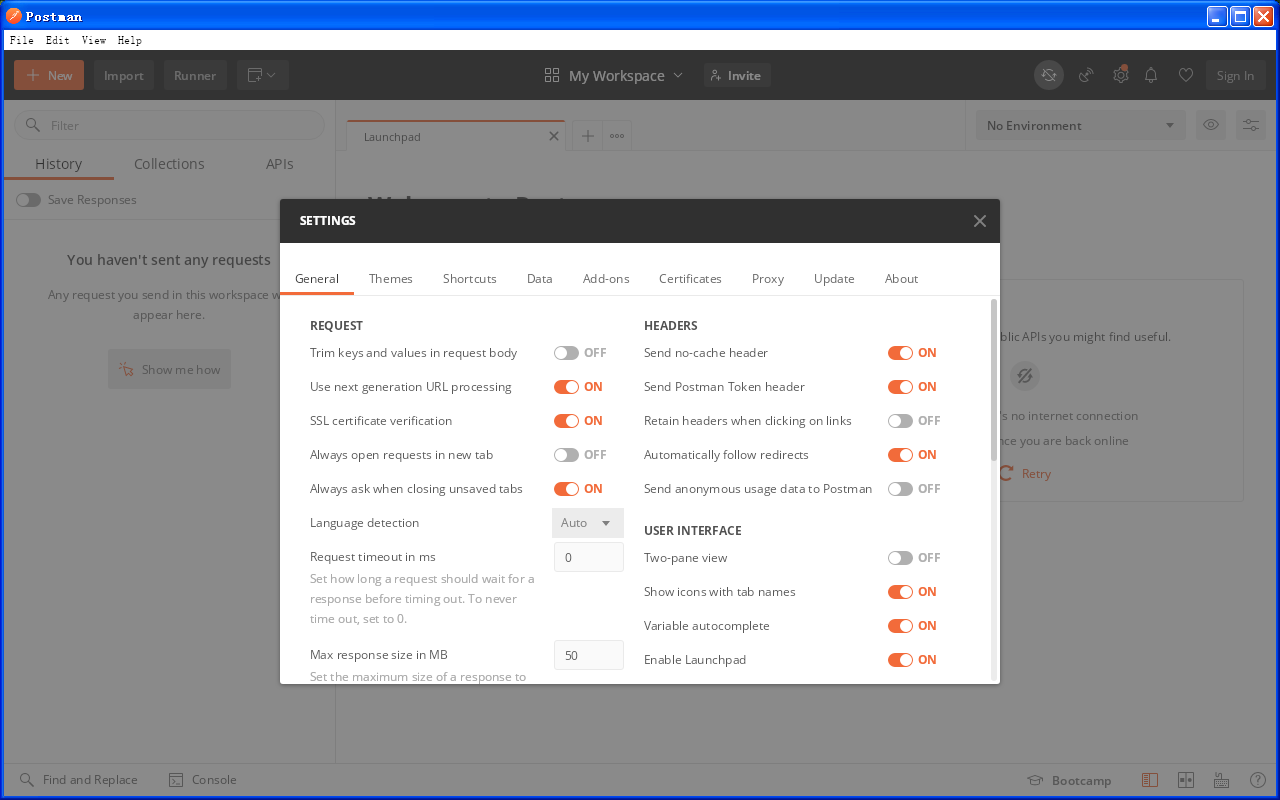Click the environment quick look eye icon

point(1211,125)
